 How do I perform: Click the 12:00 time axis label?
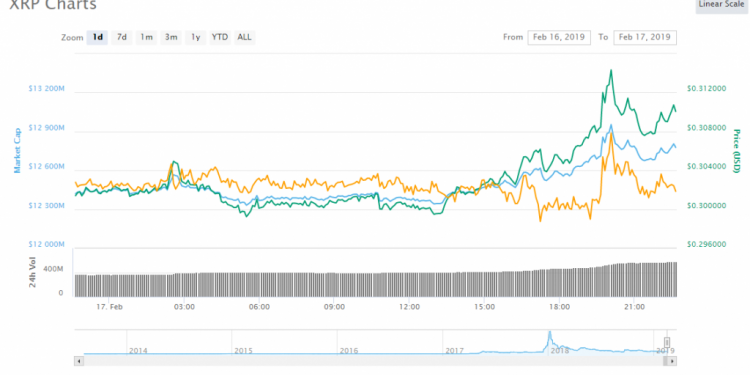click(x=409, y=307)
